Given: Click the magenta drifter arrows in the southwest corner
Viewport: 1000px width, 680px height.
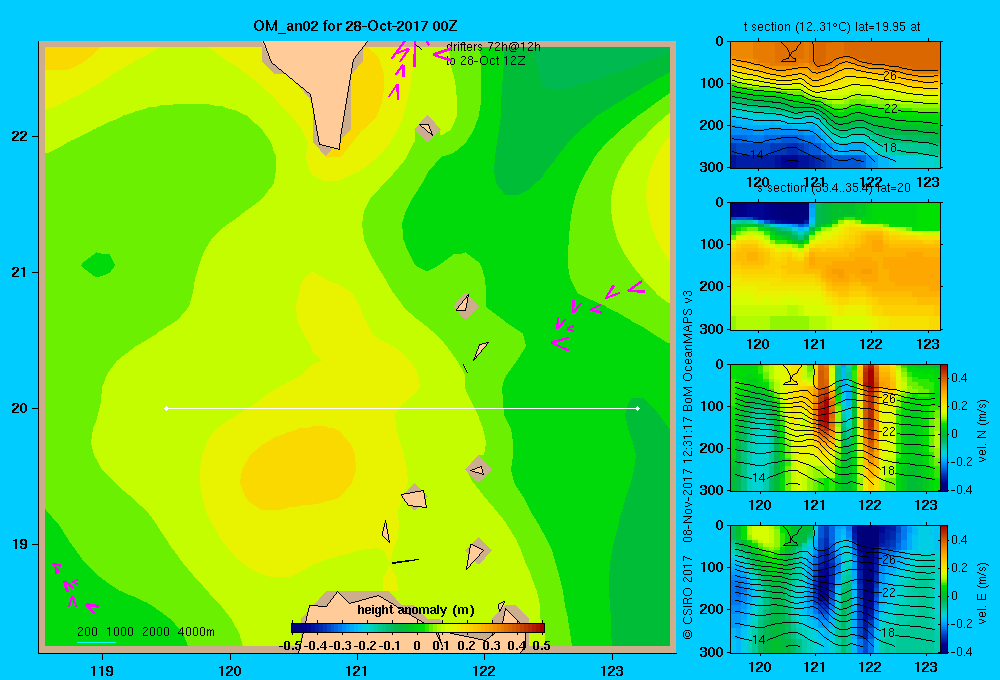Looking at the screenshot, I should (75, 588).
